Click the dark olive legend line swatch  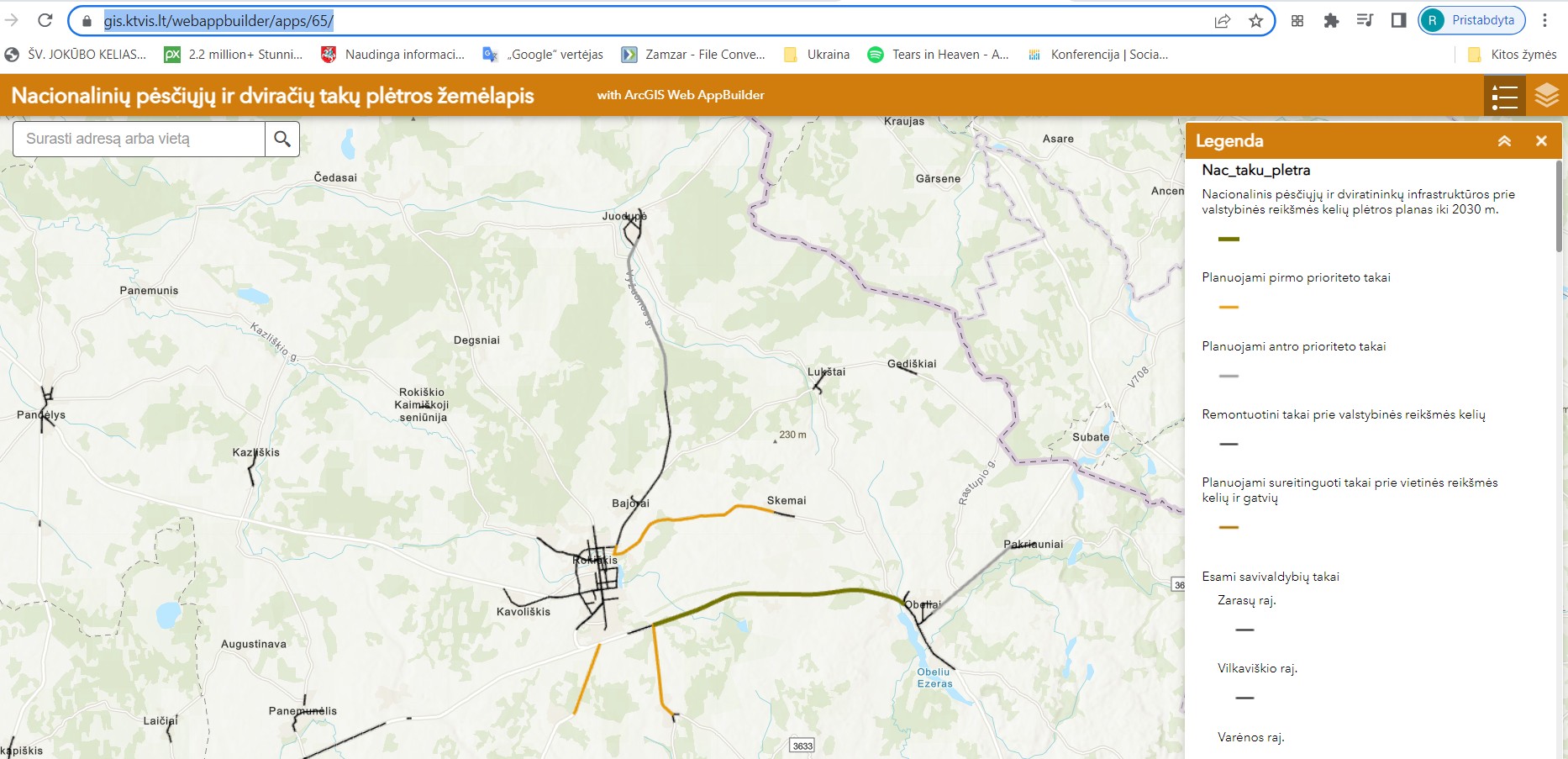tap(1229, 240)
